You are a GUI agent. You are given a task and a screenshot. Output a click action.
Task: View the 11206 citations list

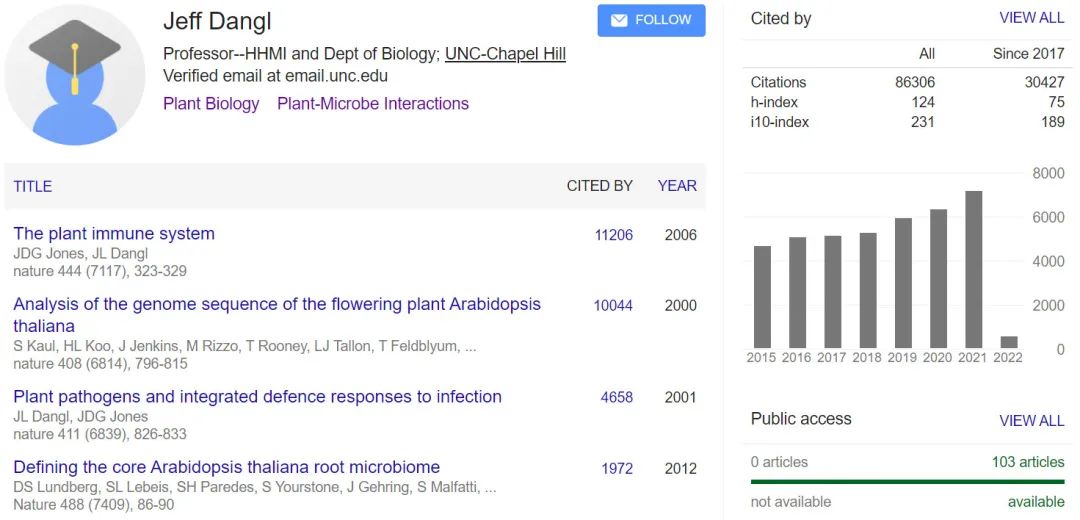613,235
